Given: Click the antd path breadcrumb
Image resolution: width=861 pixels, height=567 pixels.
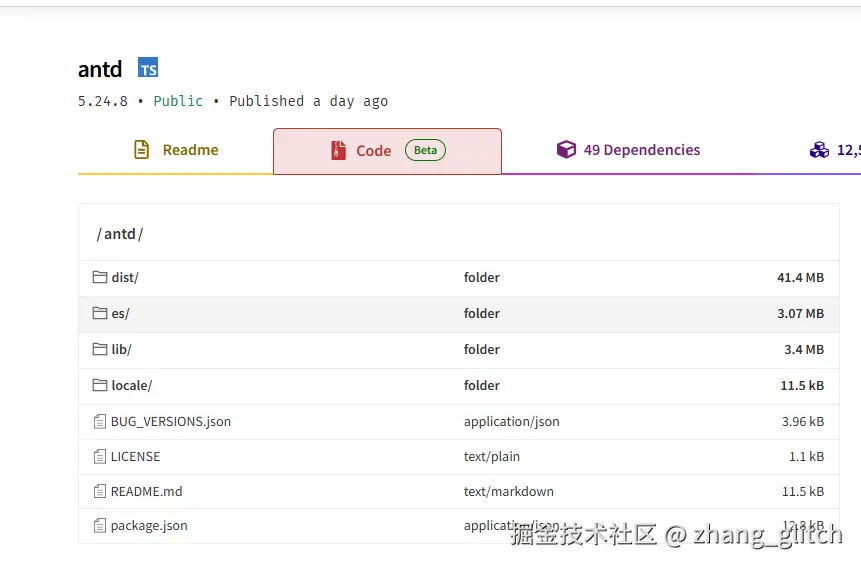Looking at the screenshot, I should point(120,234).
